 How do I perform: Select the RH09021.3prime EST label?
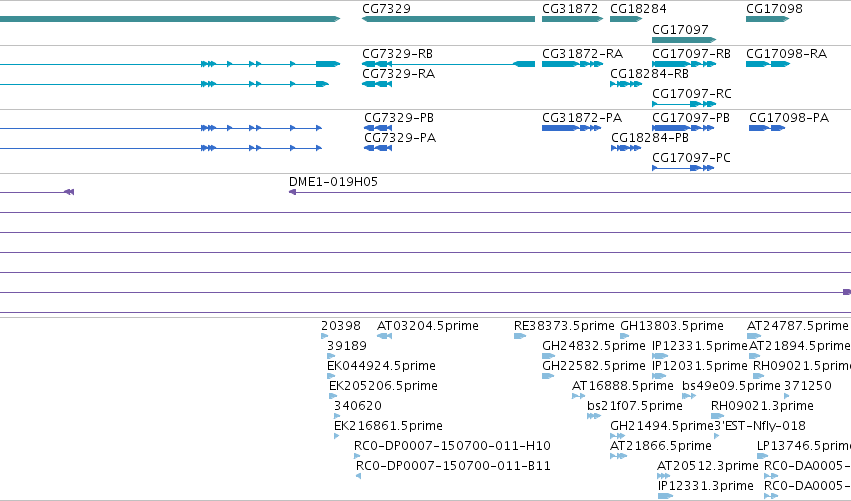(762, 406)
